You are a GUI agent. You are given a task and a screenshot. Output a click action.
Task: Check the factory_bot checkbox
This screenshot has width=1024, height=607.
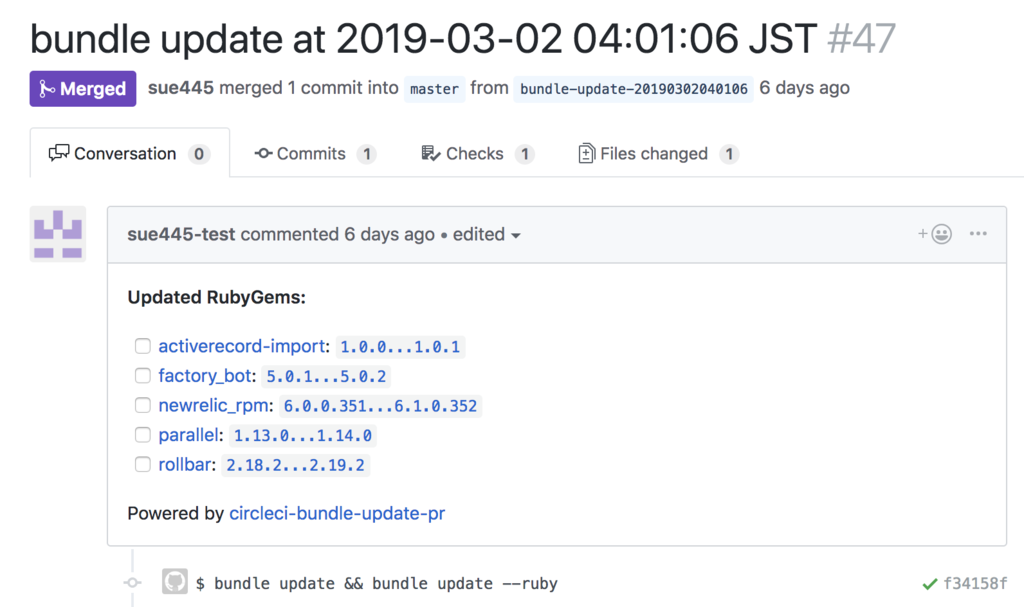142,376
